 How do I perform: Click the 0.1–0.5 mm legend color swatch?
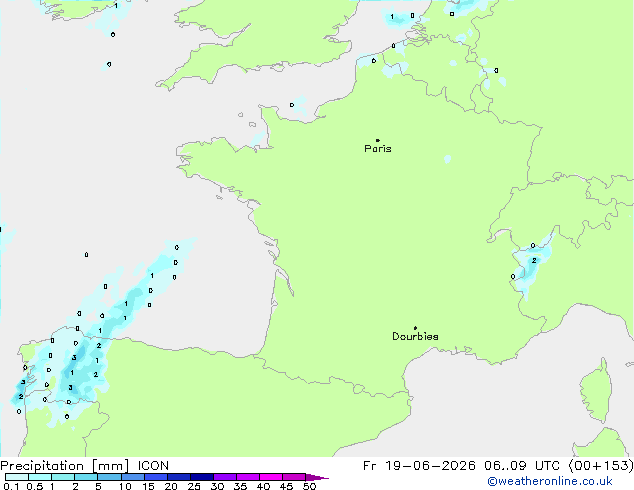(17, 477)
